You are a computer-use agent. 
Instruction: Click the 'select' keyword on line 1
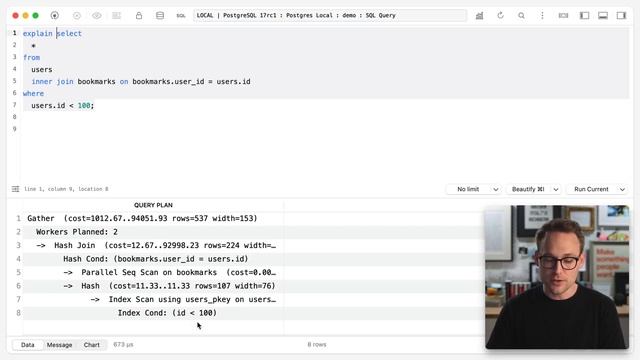click(x=69, y=33)
